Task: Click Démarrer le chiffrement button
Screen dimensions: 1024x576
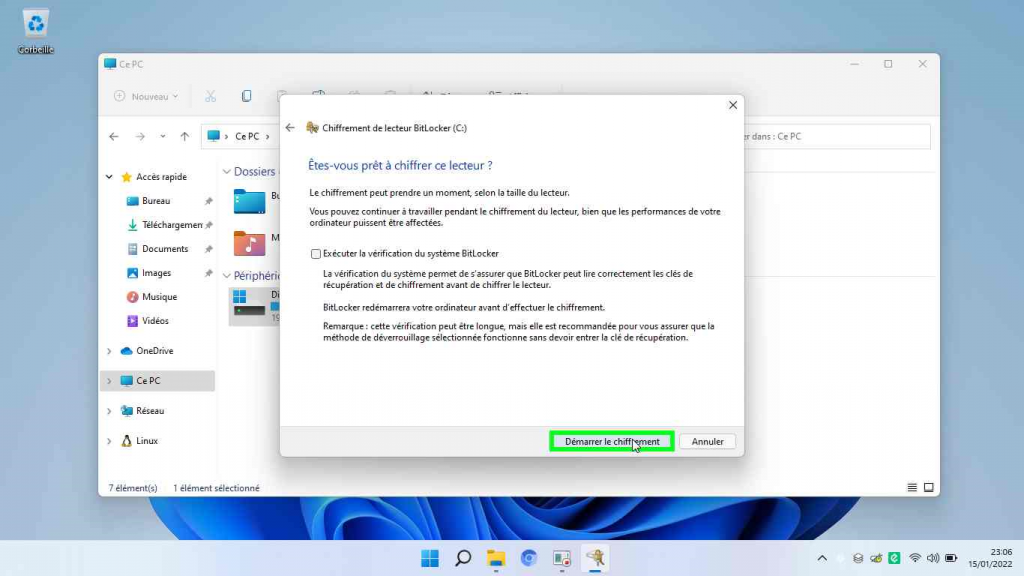Action: tap(612, 441)
